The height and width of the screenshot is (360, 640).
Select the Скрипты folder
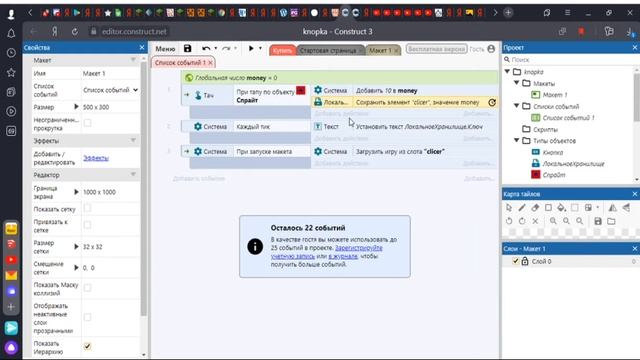pyautogui.click(x=545, y=129)
